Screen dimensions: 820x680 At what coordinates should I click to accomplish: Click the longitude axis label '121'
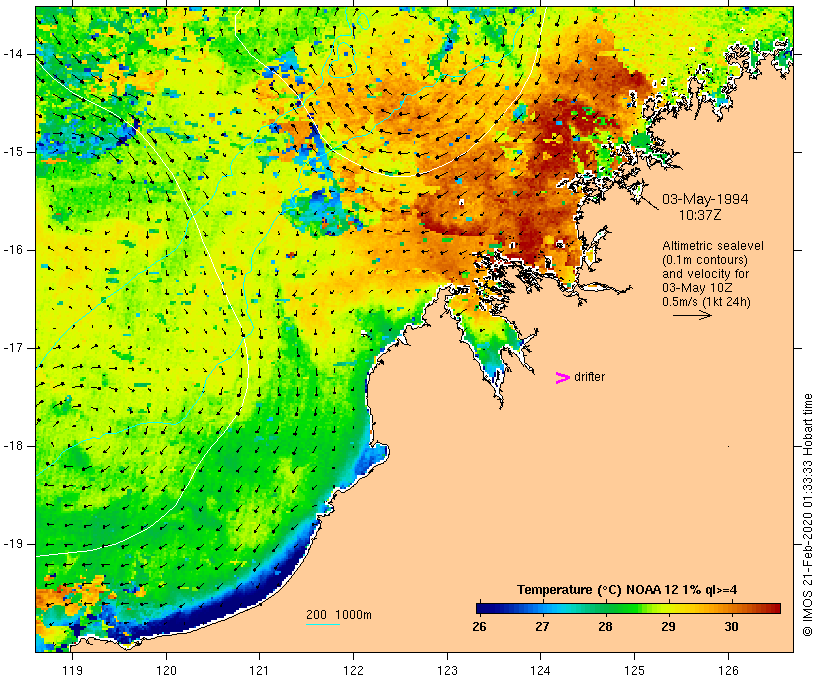pos(260,670)
